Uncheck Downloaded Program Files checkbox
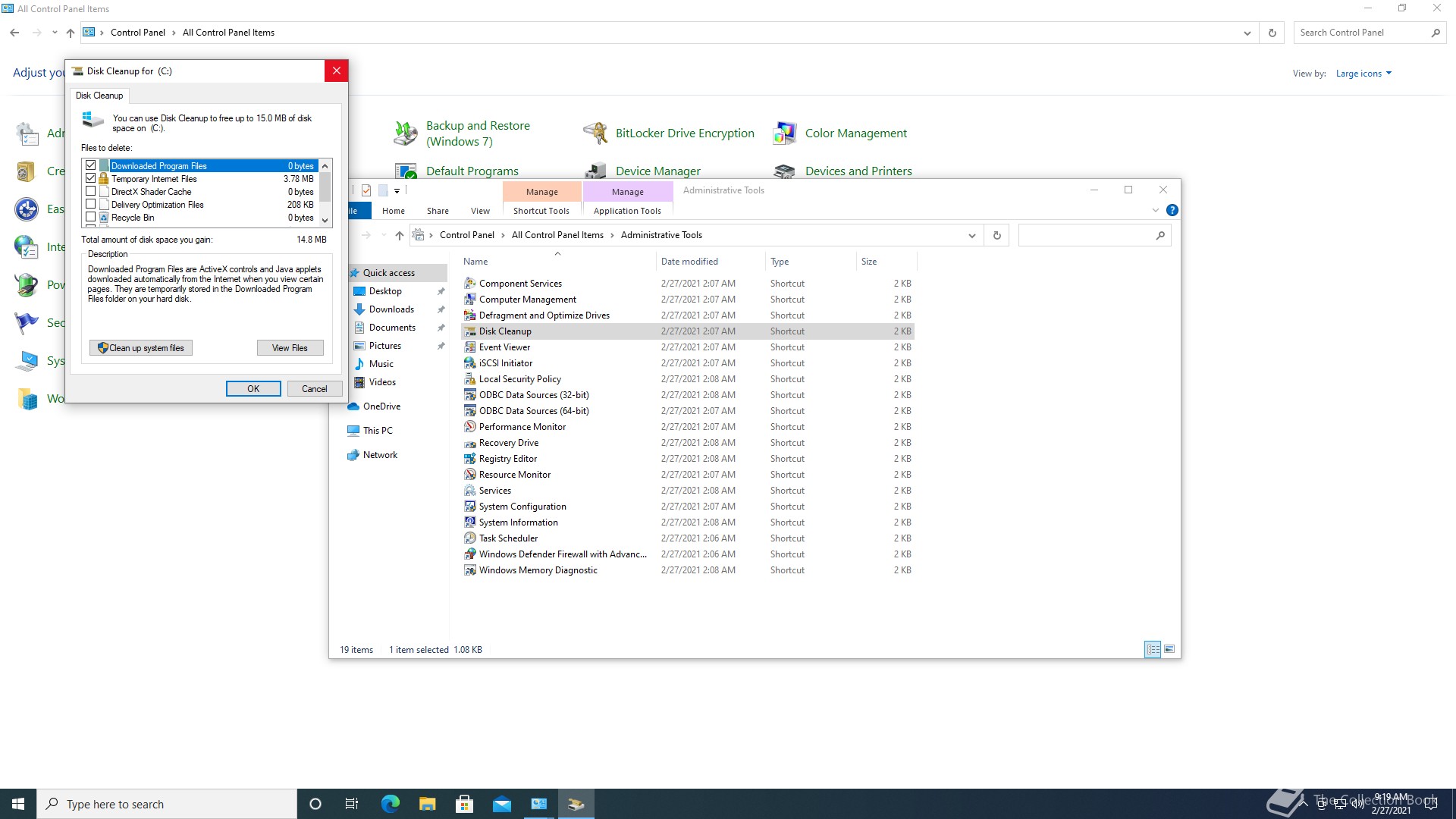The image size is (1456, 819). coord(91,165)
